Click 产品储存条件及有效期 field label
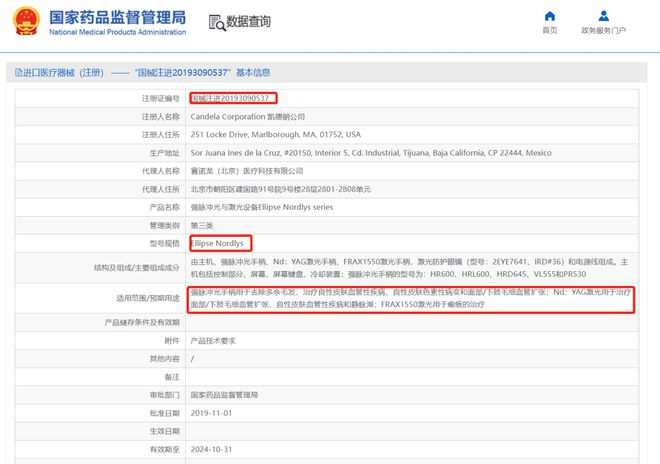 tap(142, 323)
